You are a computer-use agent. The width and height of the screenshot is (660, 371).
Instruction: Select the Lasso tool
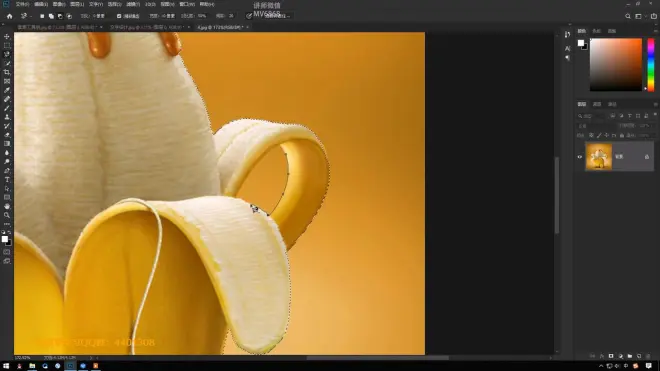[x=7, y=54]
